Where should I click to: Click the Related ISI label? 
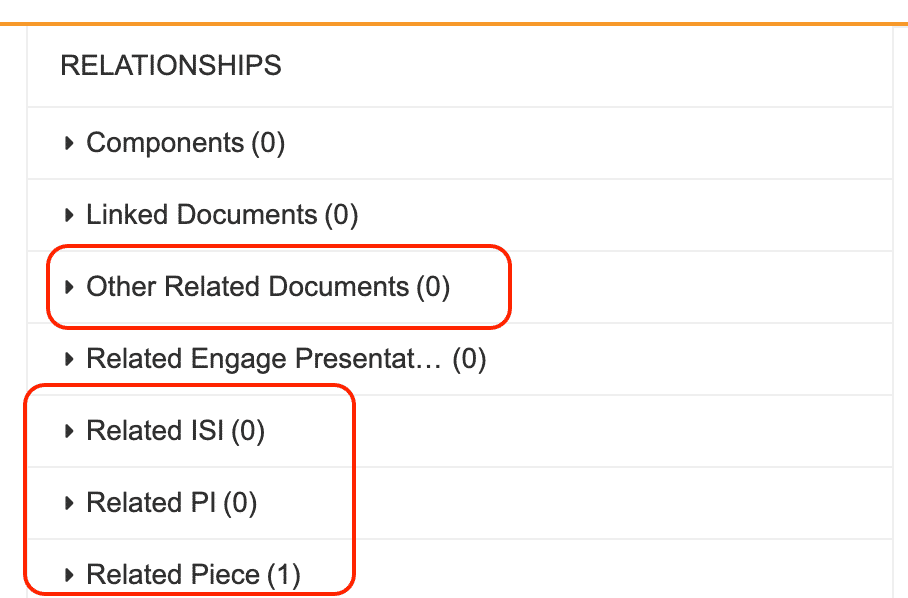(155, 431)
